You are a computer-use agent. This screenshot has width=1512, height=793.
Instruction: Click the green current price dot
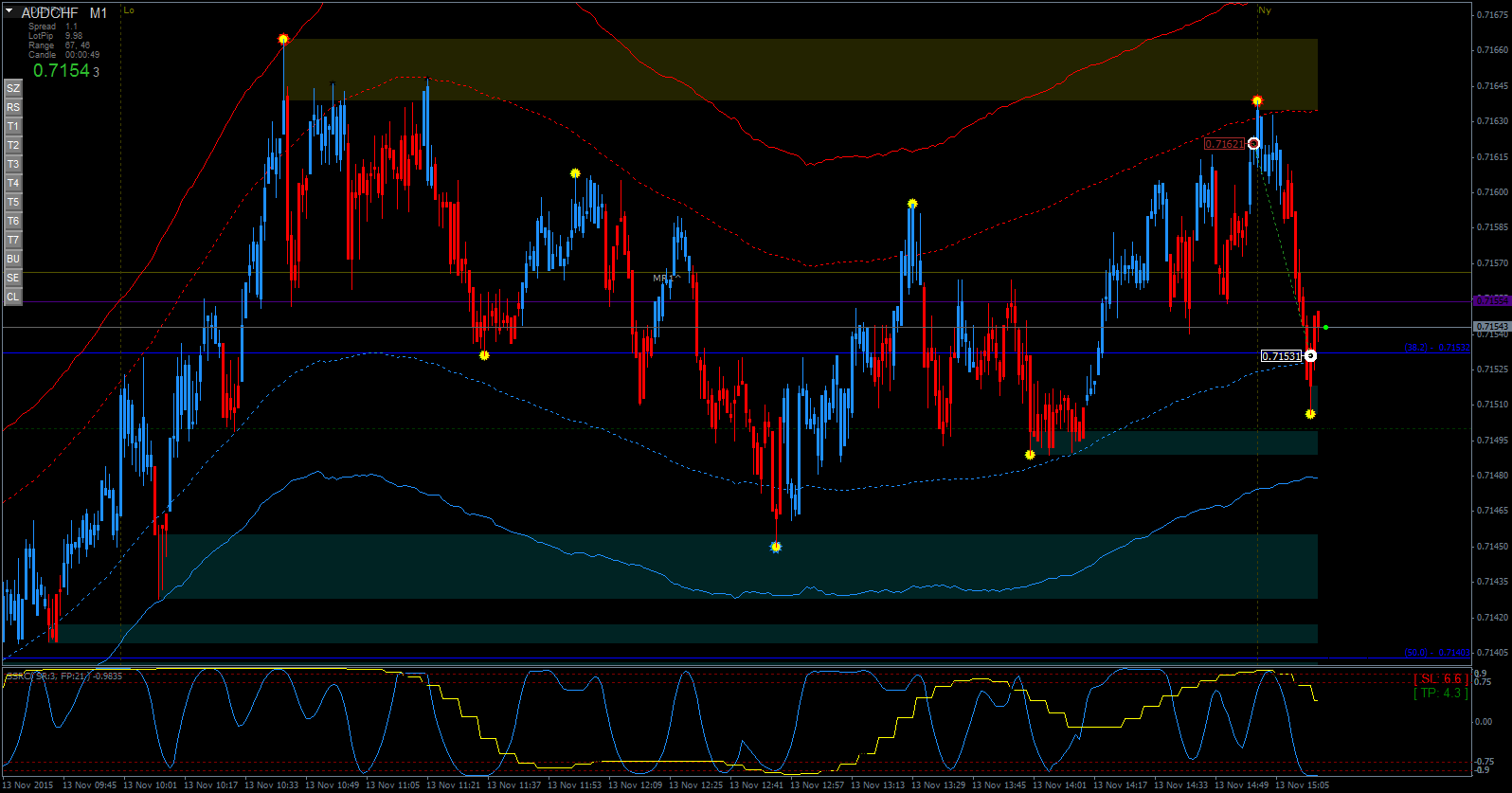point(1325,327)
